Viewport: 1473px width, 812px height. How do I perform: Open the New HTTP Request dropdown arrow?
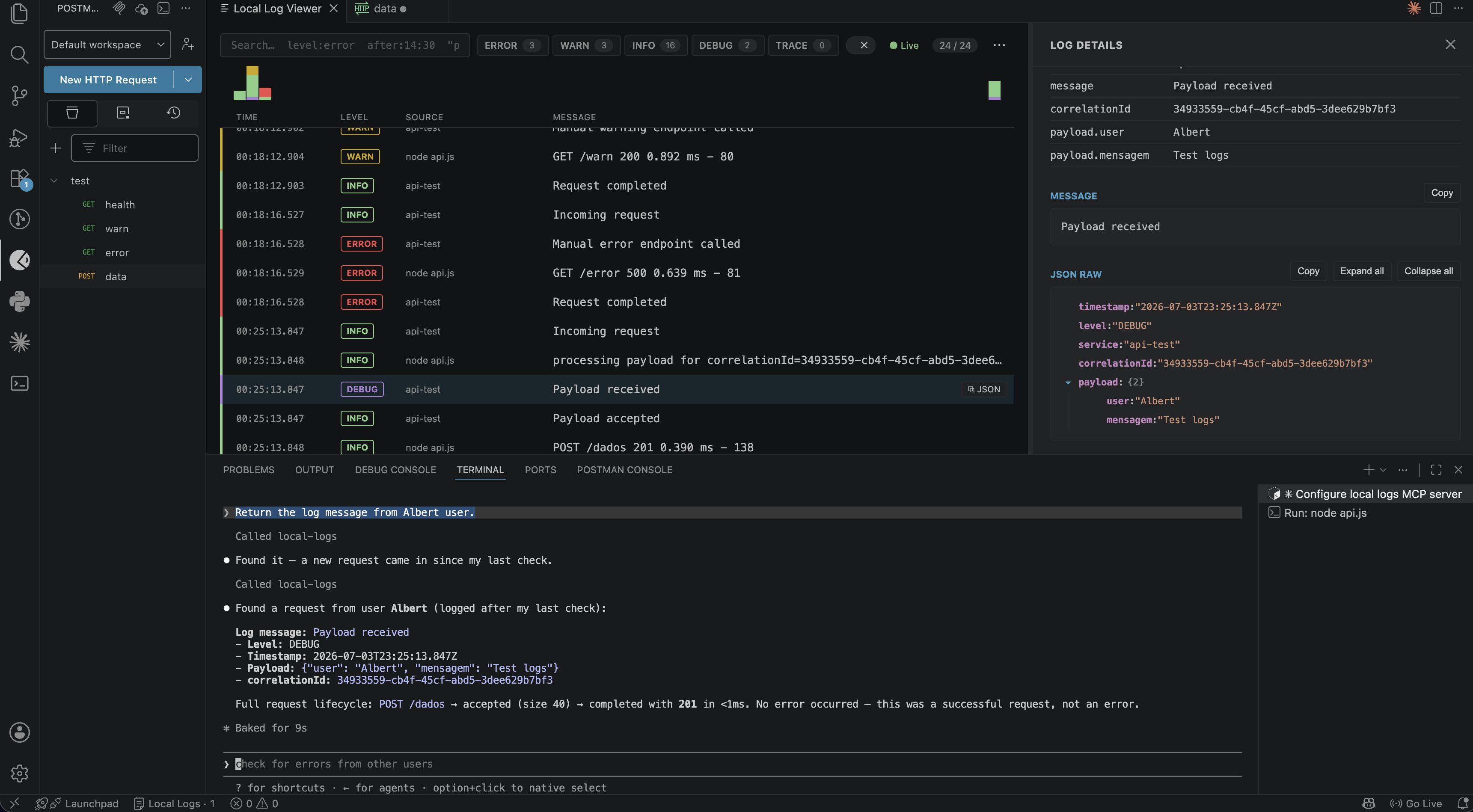tap(187, 80)
